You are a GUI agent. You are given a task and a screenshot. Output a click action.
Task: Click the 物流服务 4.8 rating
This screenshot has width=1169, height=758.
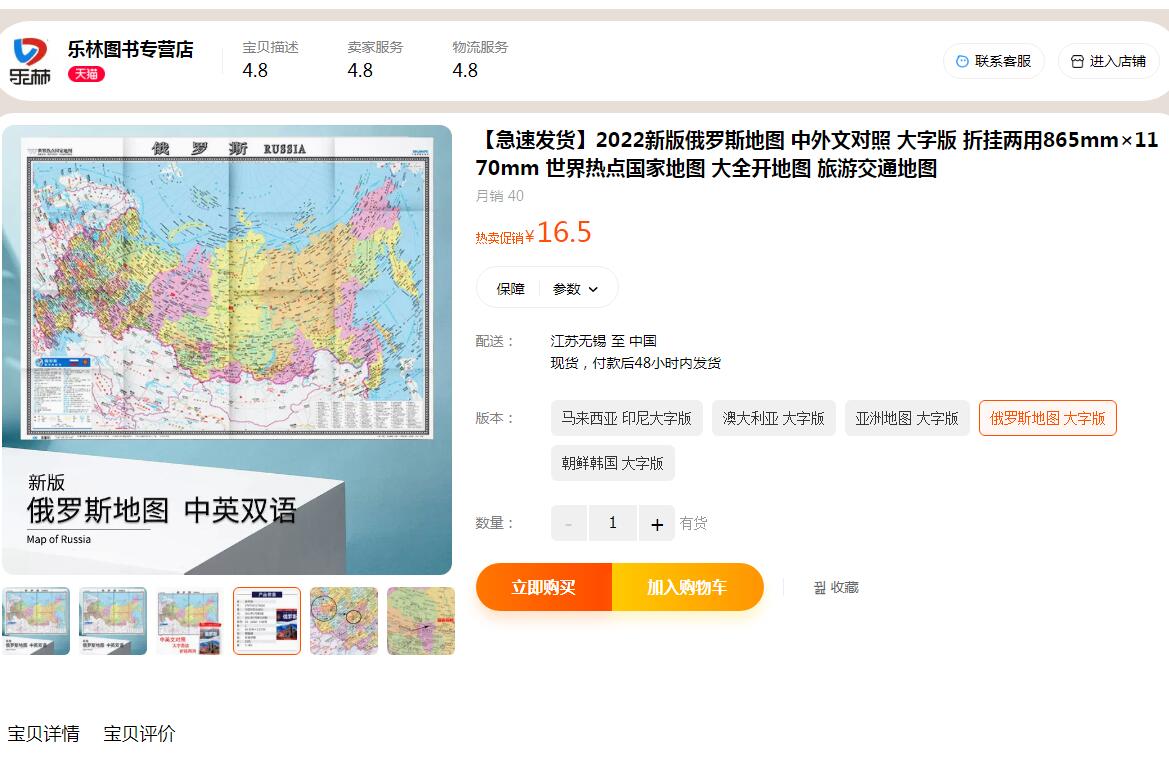(x=480, y=59)
